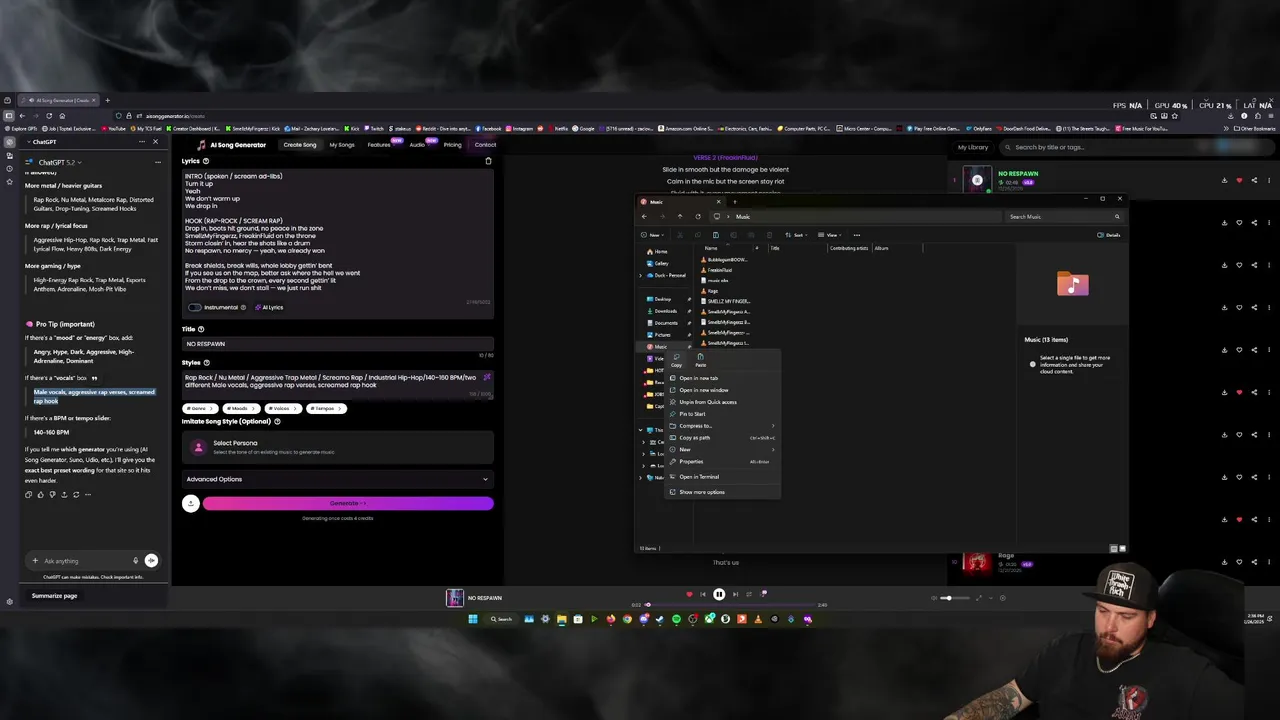Image resolution: width=1280 pixels, height=720 pixels.
Task: Click the pink Generate button
Action: click(348, 503)
